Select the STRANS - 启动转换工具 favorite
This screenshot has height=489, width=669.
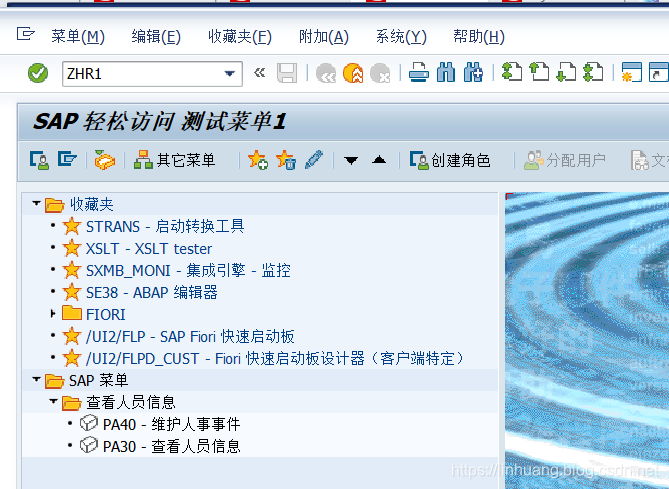[165, 226]
